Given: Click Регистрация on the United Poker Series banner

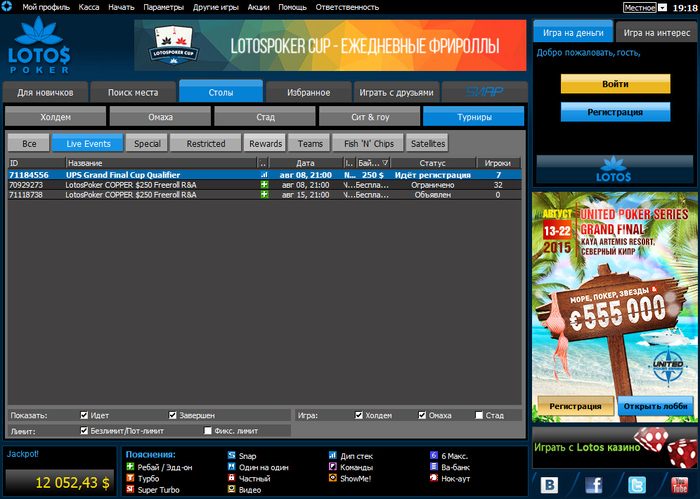Looking at the screenshot, I should coord(575,406).
